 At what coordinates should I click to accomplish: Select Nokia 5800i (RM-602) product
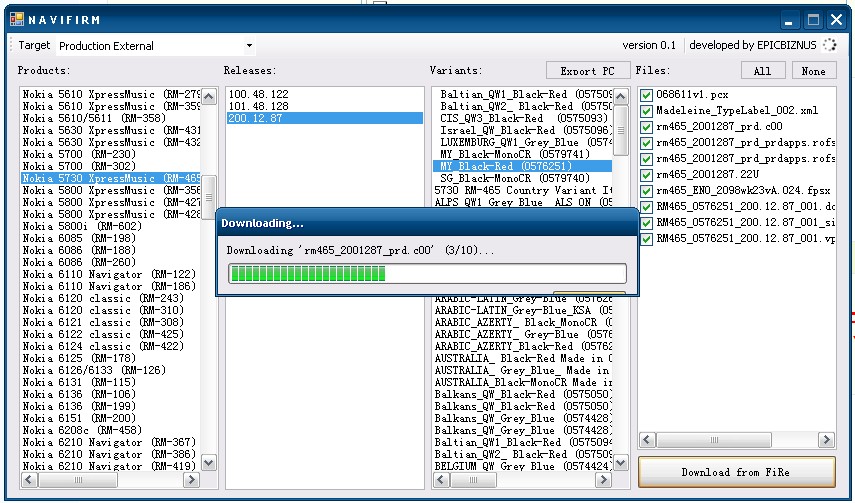coord(111,226)
